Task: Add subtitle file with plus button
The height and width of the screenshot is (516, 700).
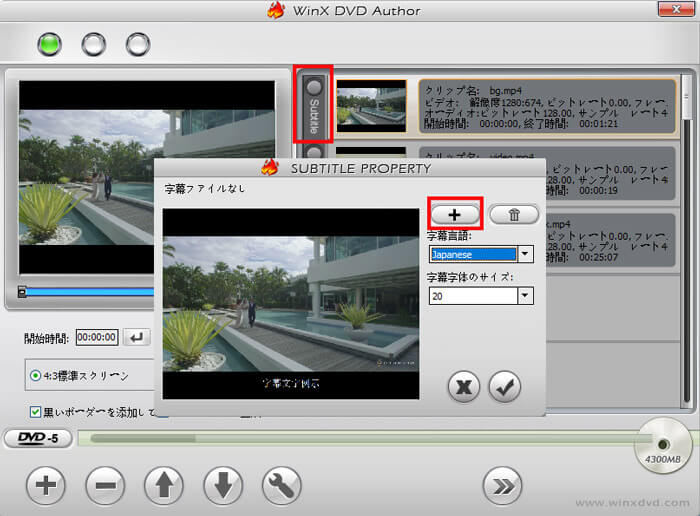Action: tap(454, 215)
